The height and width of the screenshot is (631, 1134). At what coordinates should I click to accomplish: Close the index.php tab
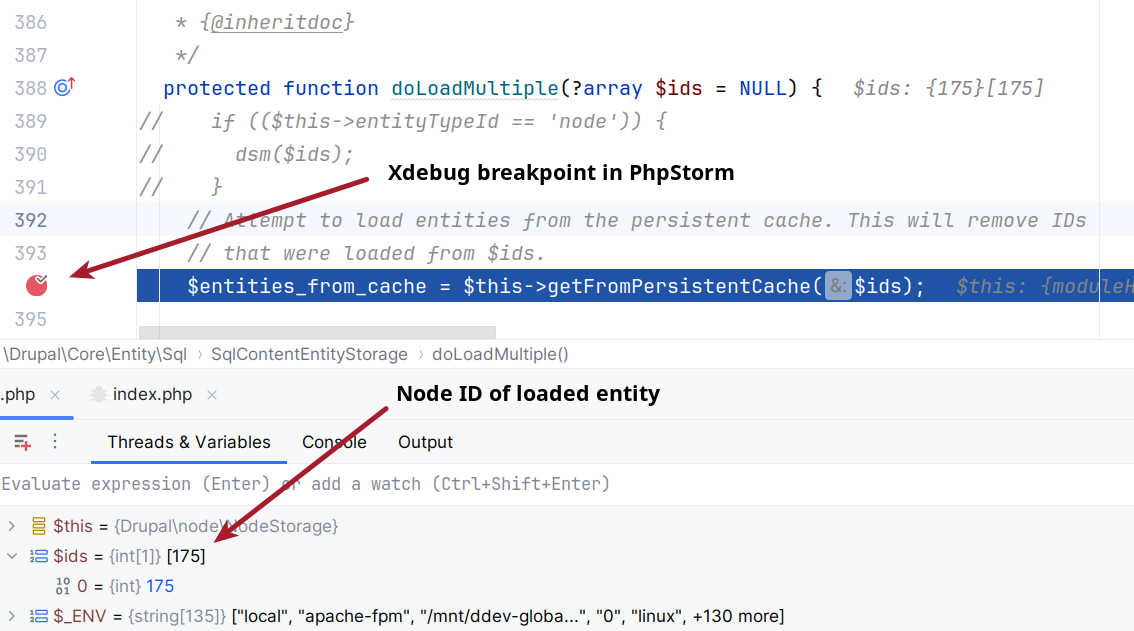point(212,394)
